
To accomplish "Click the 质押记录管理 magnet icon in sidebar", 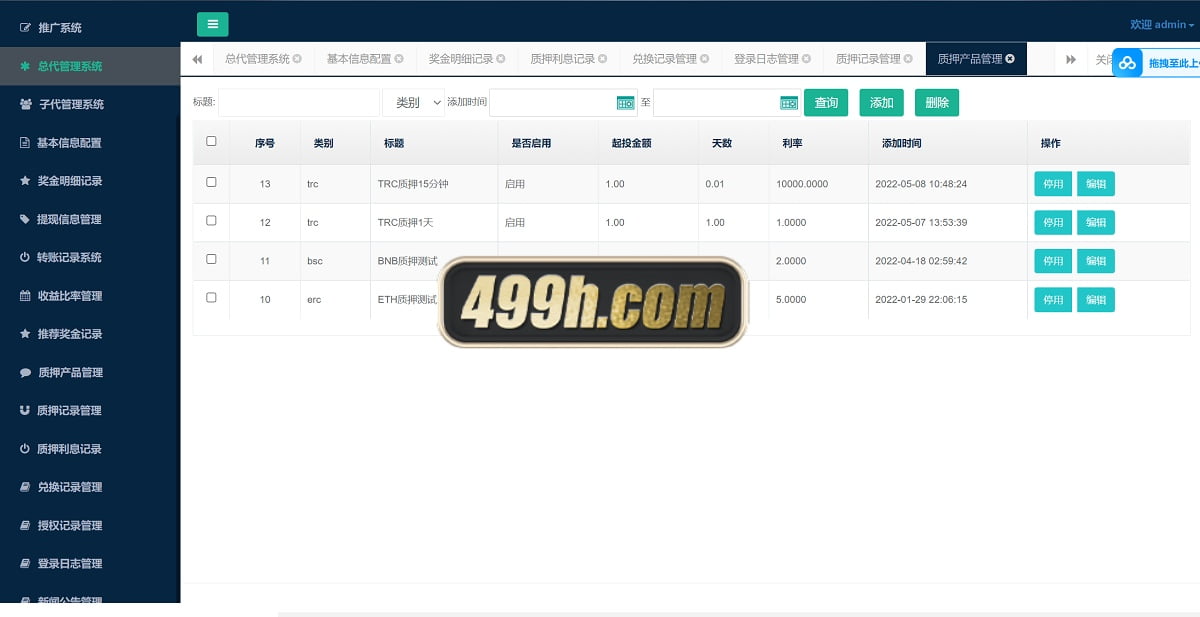I will click(25, 410).
